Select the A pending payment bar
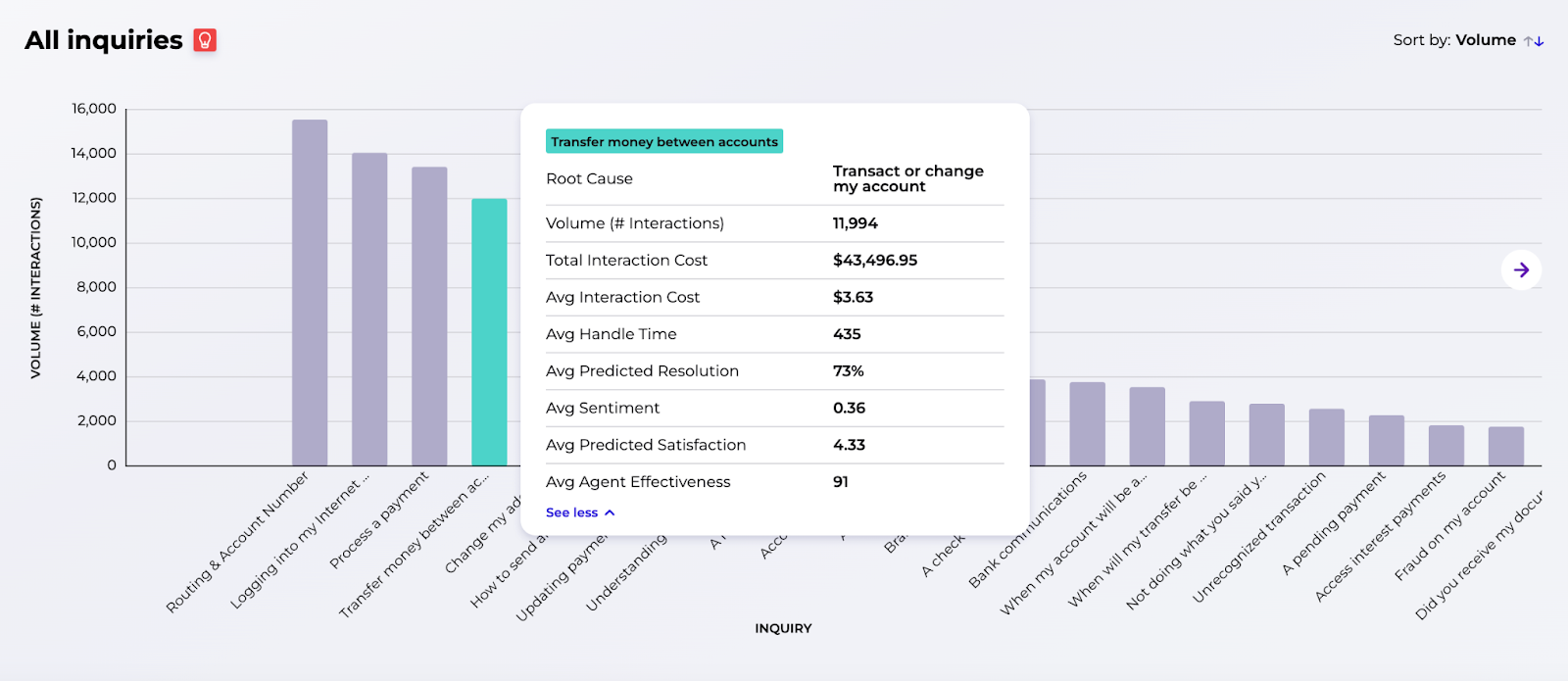Screen dimensions: 1568x681 (x=1326, y=437)
